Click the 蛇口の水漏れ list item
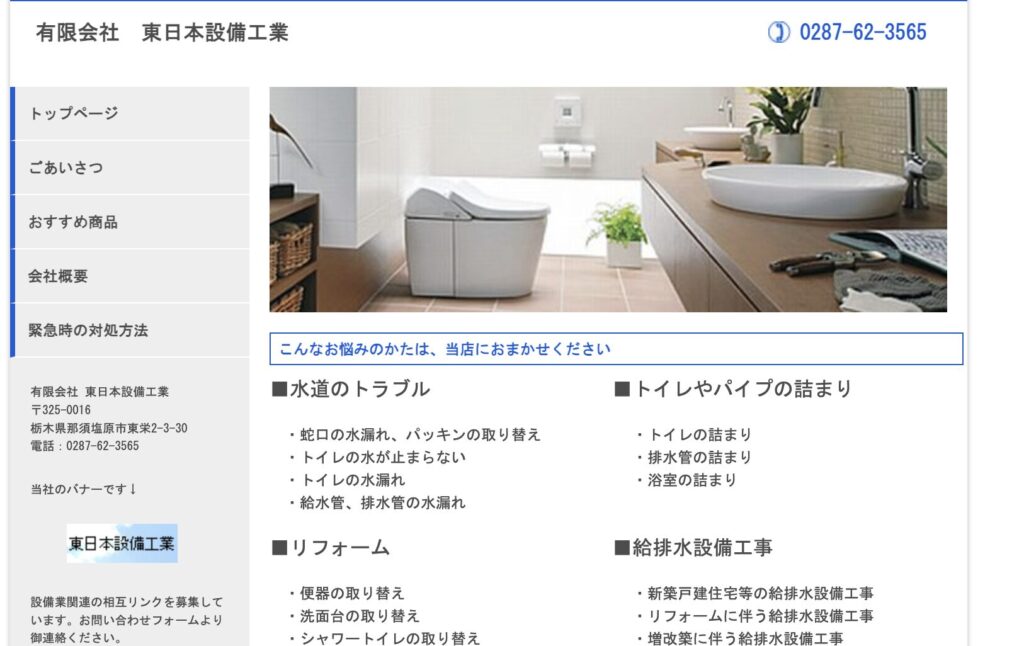The height and width of the screenshot is (646, 1024). click(x=415, y=434)
